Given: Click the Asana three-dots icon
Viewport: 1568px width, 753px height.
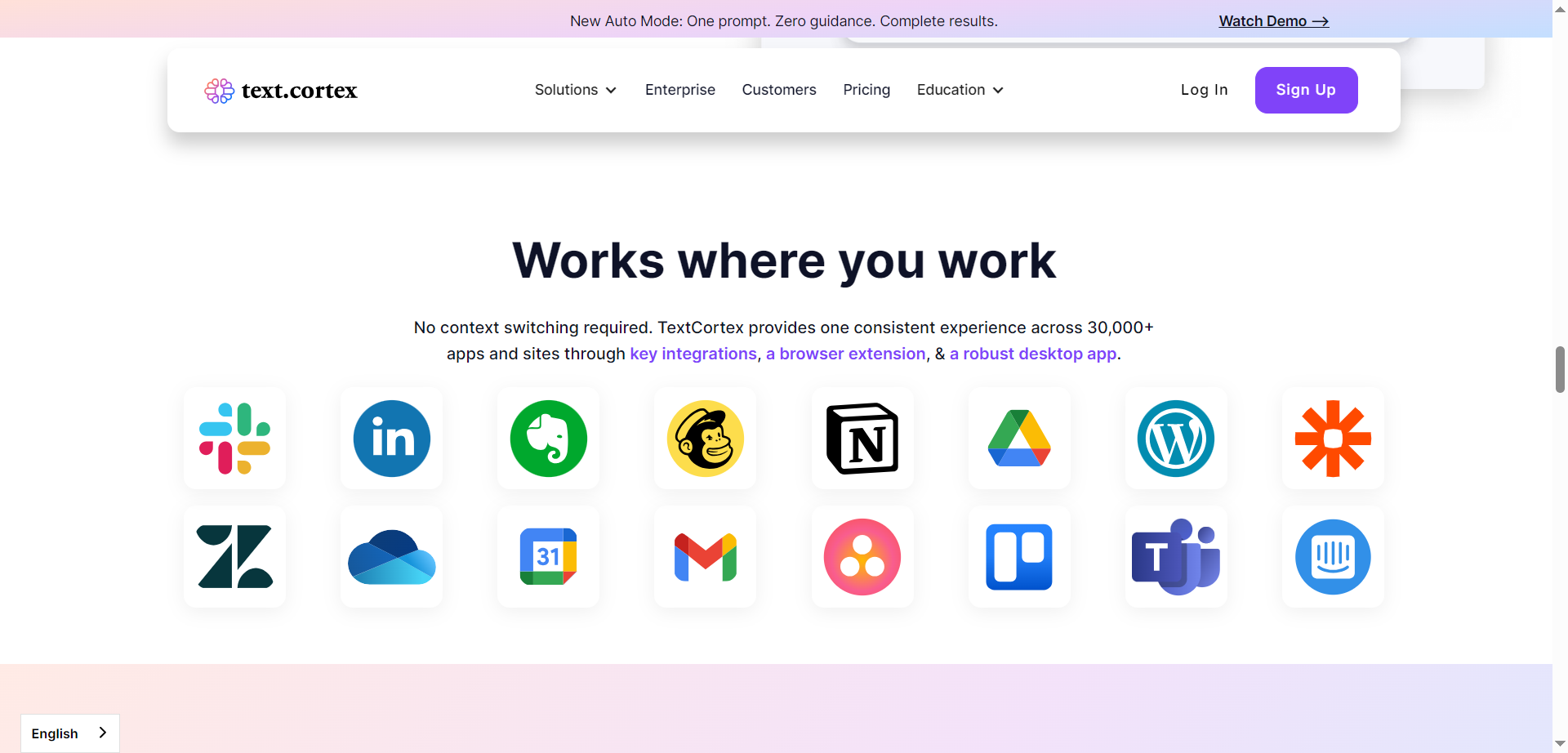Looking at the screenshot, I should [862, 557].
